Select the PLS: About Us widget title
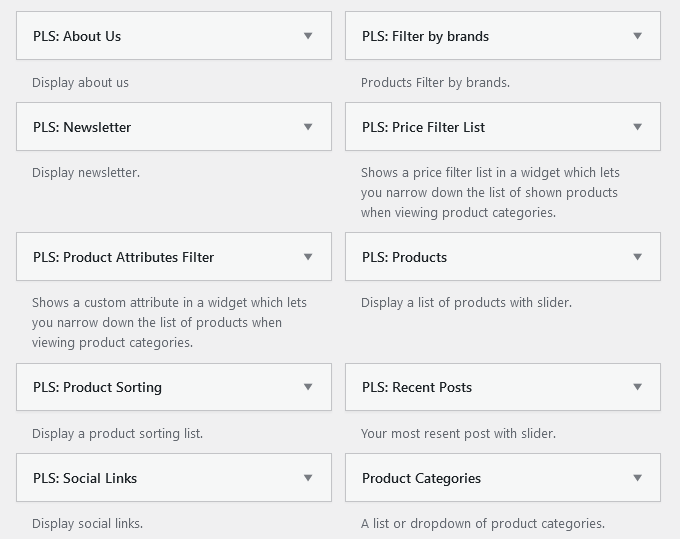 (77, 36)
